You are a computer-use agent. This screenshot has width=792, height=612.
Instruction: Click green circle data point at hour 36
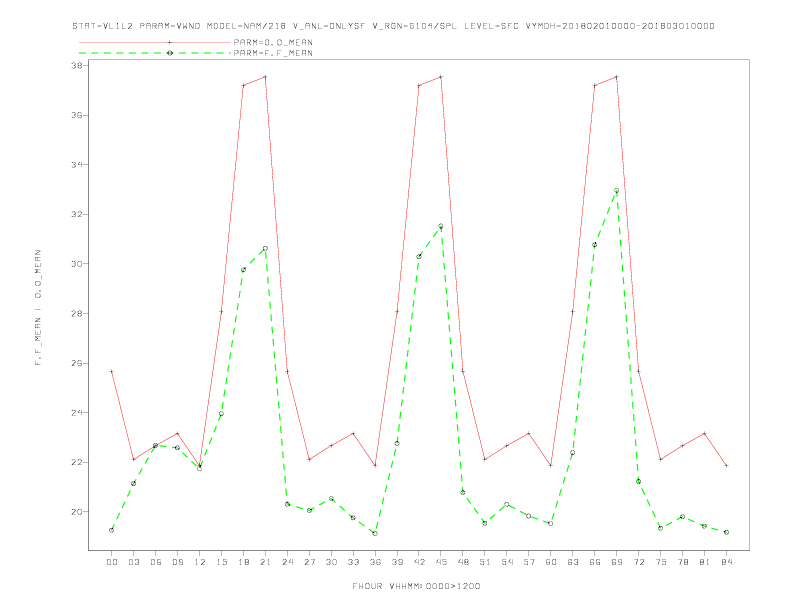coord(375,533)
